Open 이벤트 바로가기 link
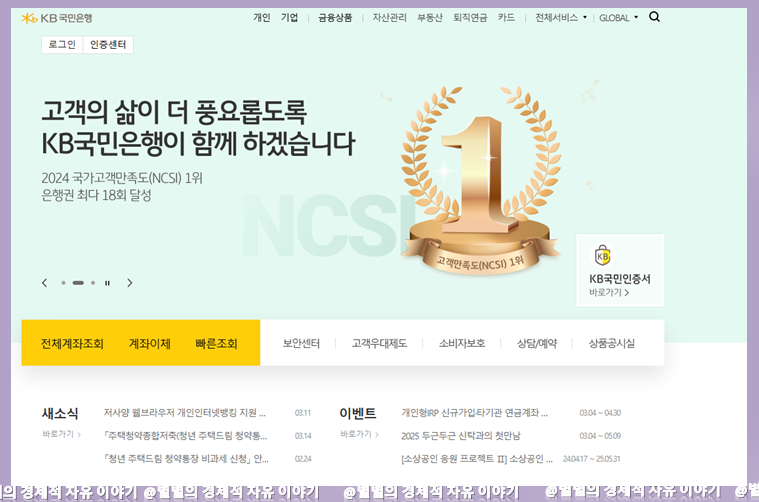 coord(359,434)
